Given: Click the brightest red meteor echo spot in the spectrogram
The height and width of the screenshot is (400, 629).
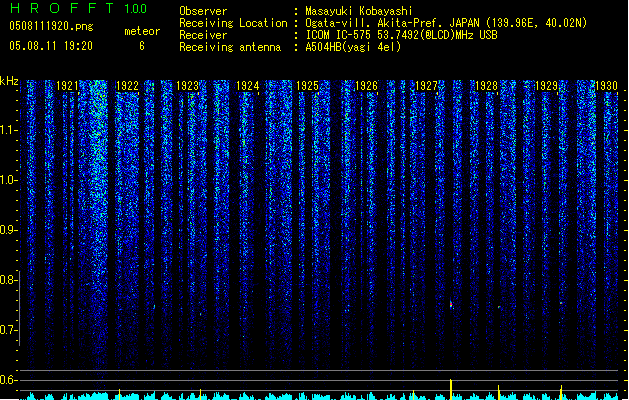Looking at the screenshot, I should (x=451, y=304).
